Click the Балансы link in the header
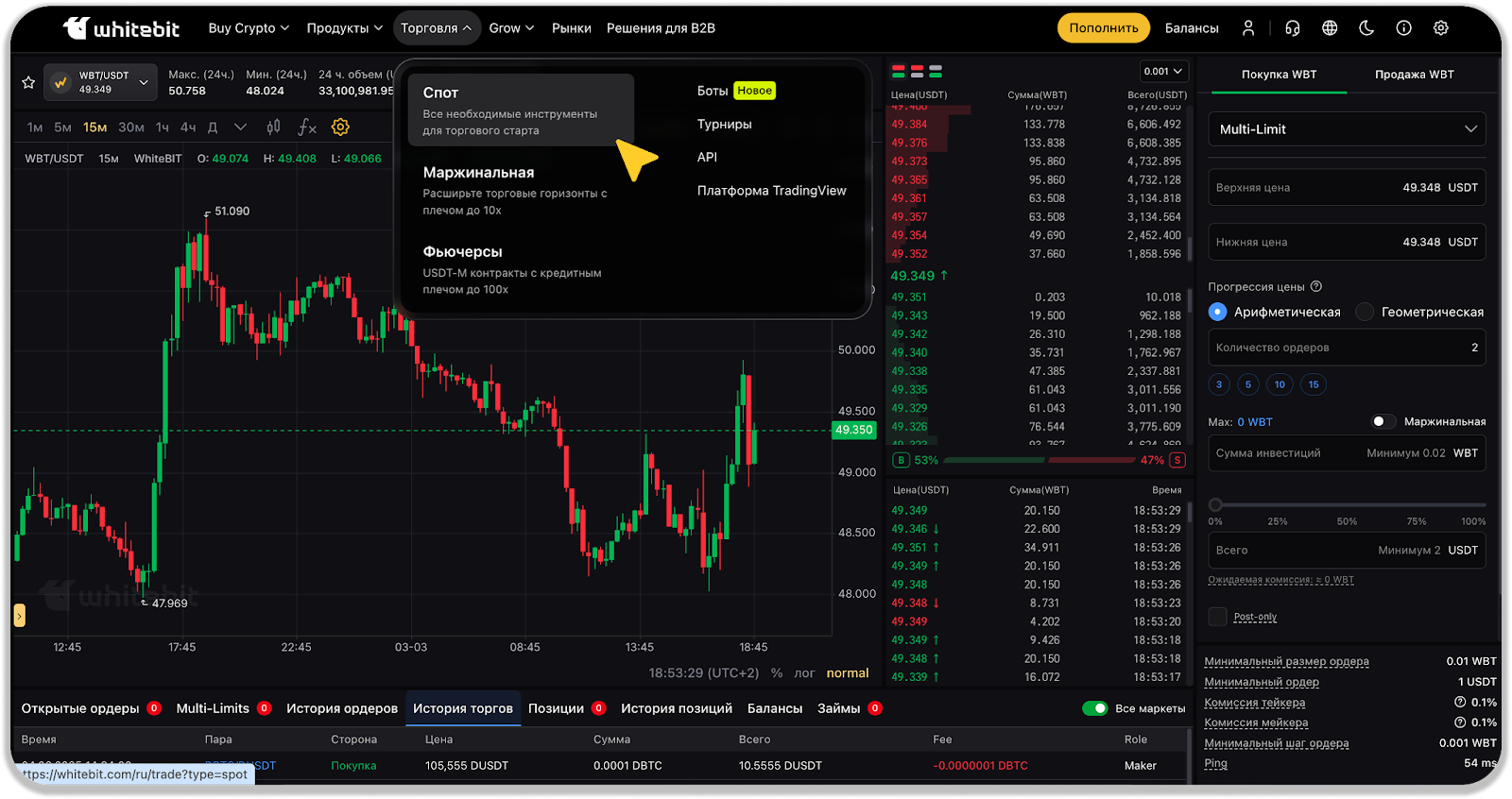Image resolution: width=1512 pixels, height=799 pixels. [x=1192, y=28]
